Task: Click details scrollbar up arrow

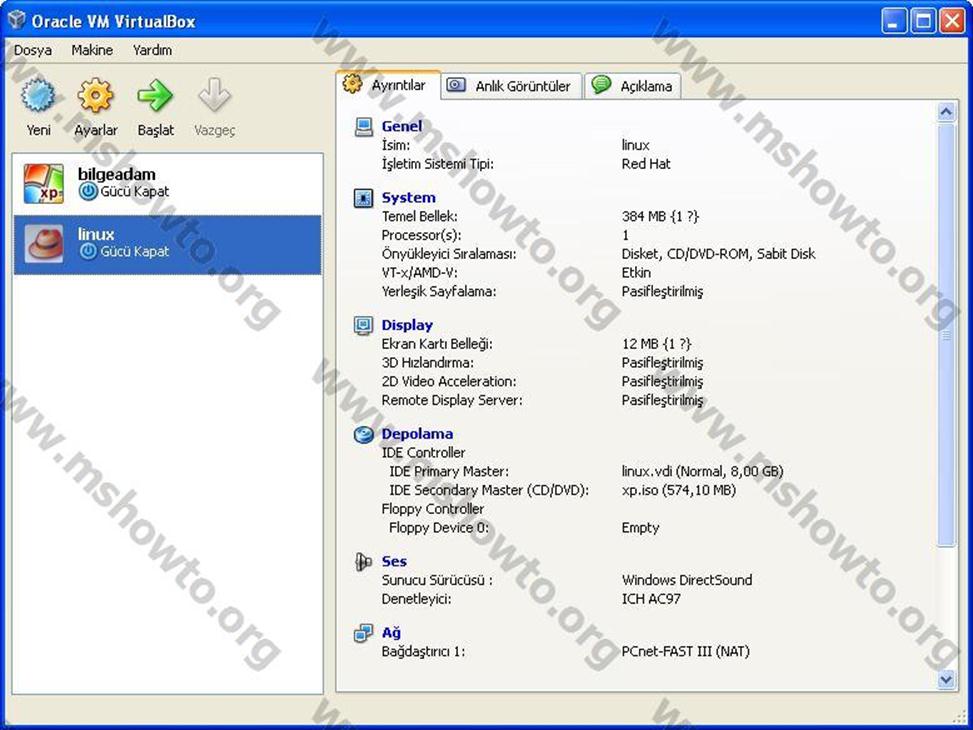Action: pos(946,112)
